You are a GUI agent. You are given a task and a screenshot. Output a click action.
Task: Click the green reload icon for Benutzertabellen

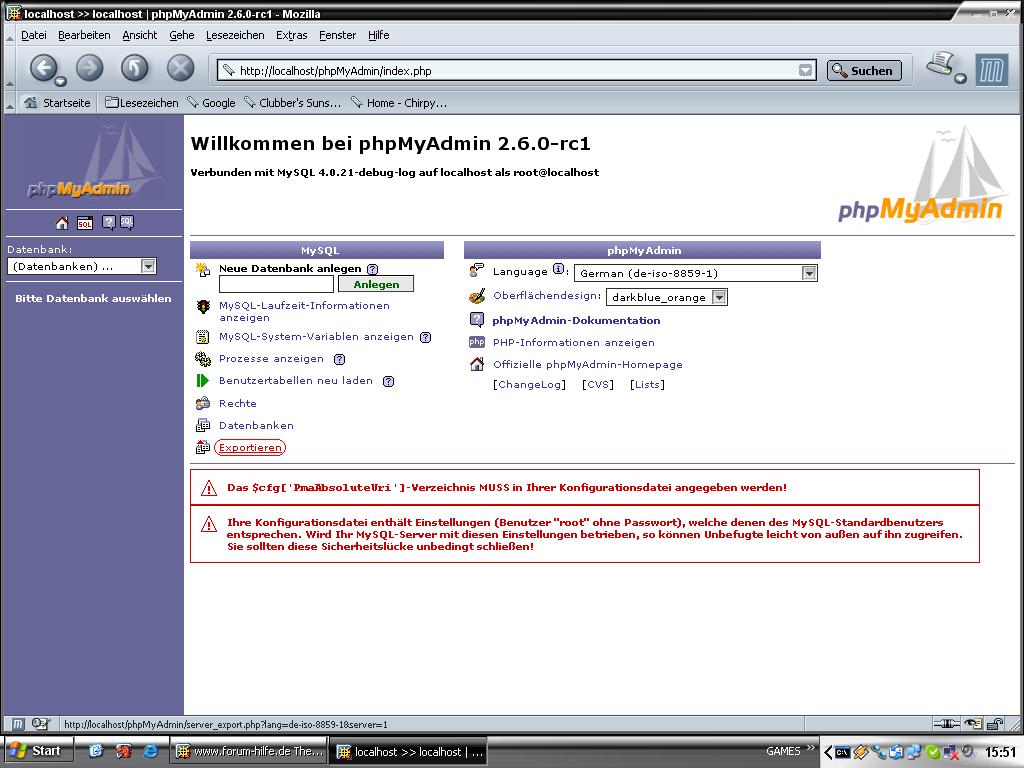[x=203, y=381]
